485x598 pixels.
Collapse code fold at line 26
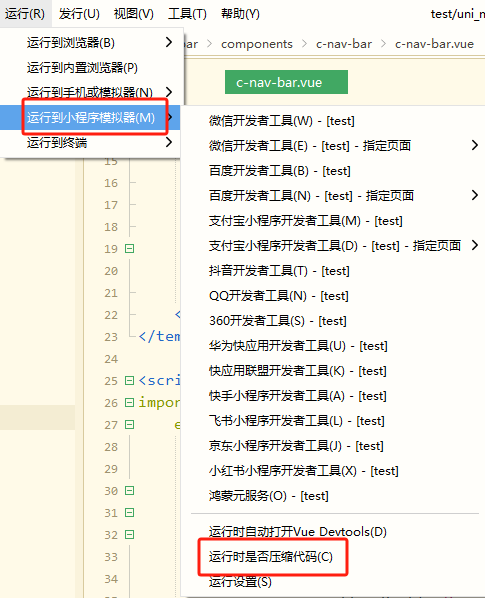[130, 403]
